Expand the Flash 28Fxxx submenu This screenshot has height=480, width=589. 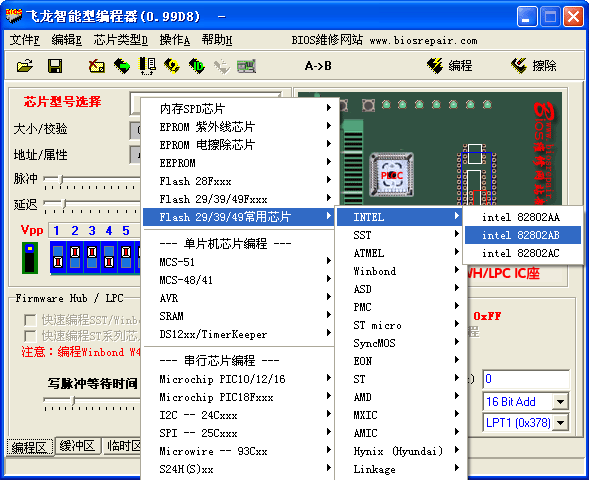(x=239, y=181)
